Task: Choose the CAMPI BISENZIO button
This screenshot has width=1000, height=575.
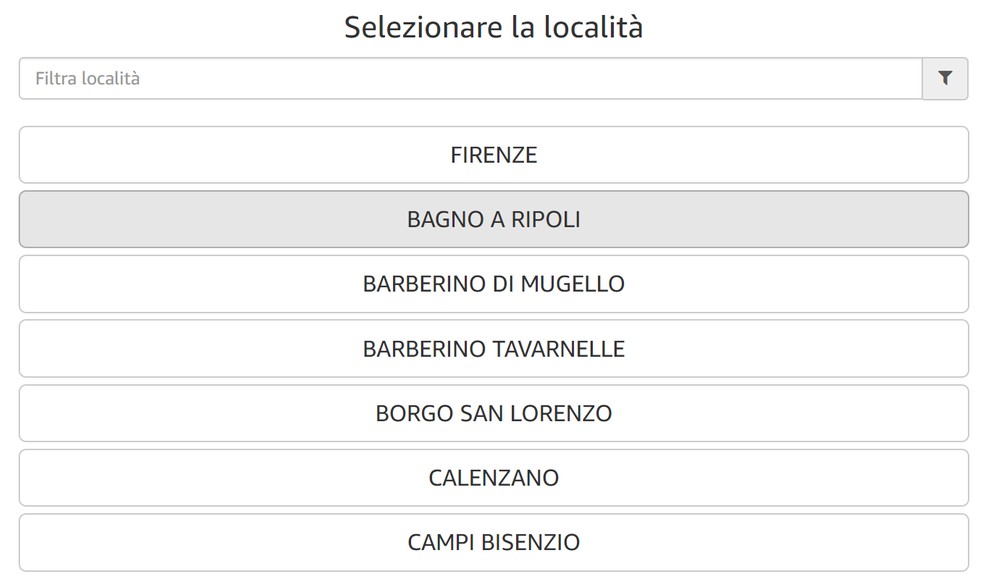Action: point(494,542)
